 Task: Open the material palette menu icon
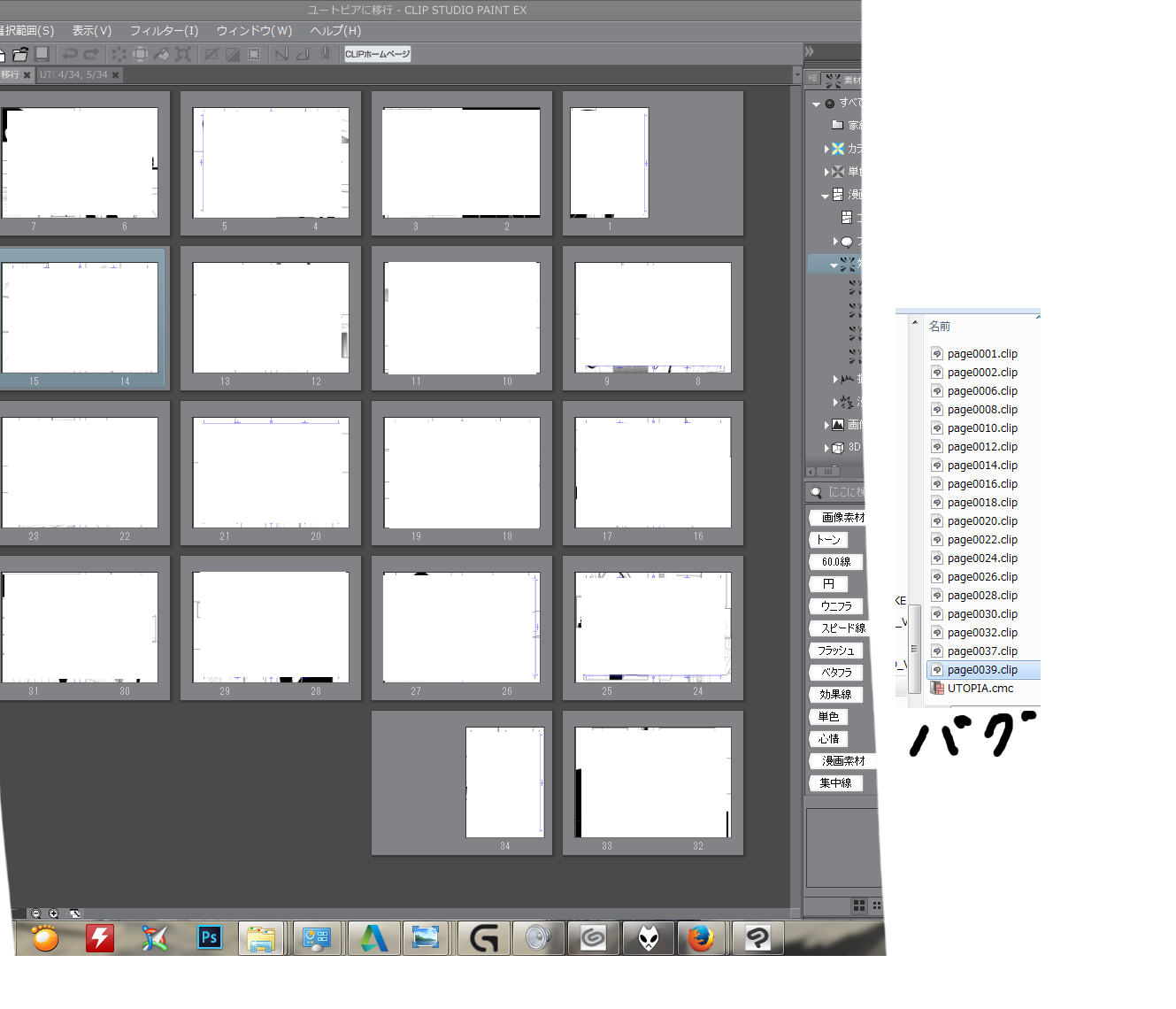(x=812, y=79)
